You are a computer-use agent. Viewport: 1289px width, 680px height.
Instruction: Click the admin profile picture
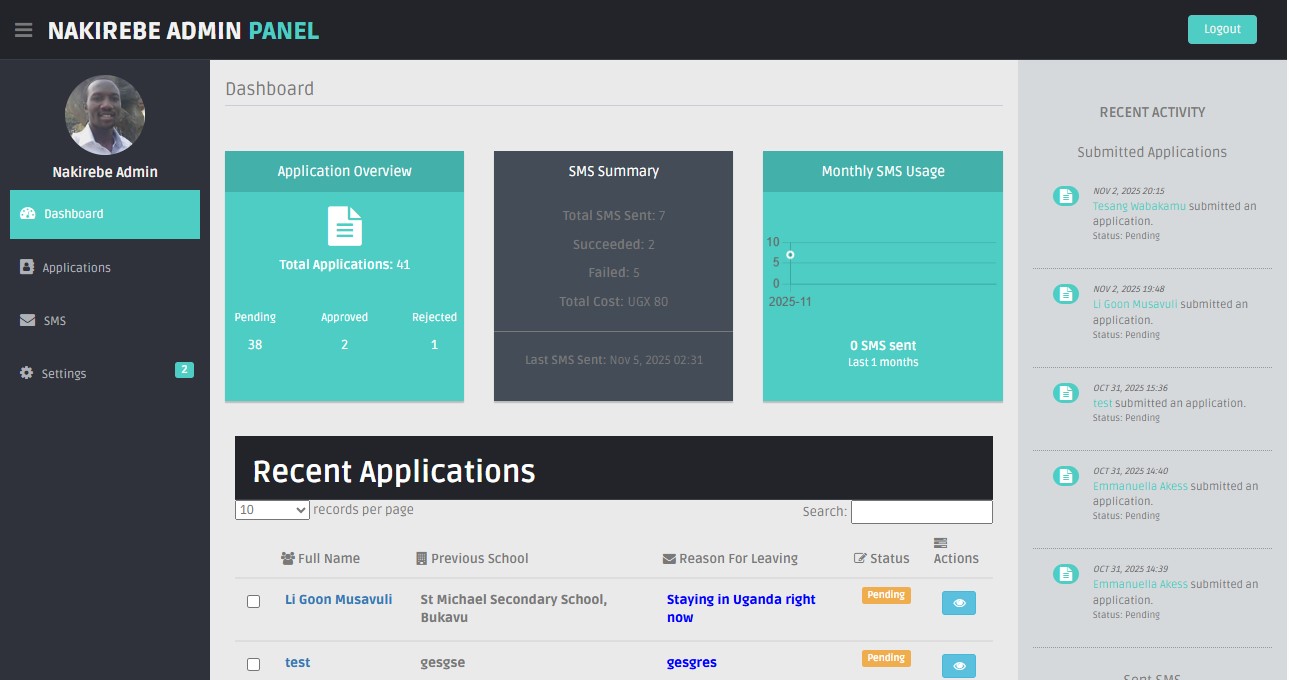(105, 115)
